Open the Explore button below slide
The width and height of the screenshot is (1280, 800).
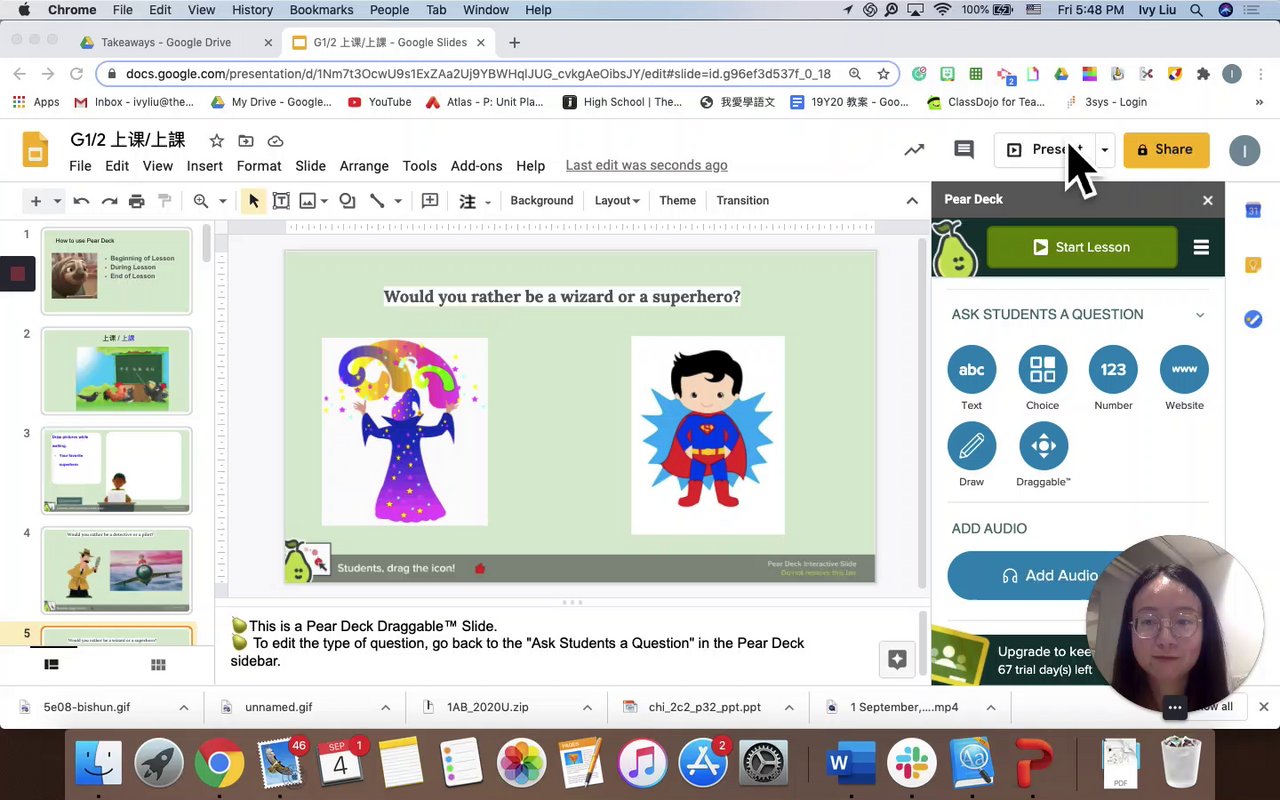(x=897, y=659)
